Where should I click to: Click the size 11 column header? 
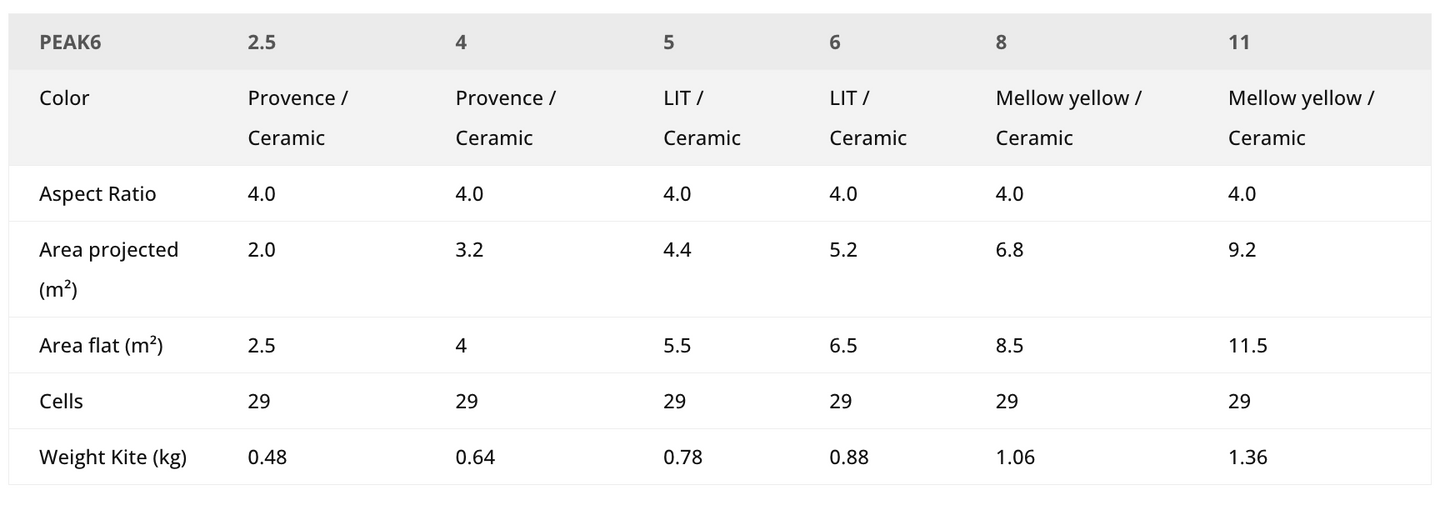1239,42
